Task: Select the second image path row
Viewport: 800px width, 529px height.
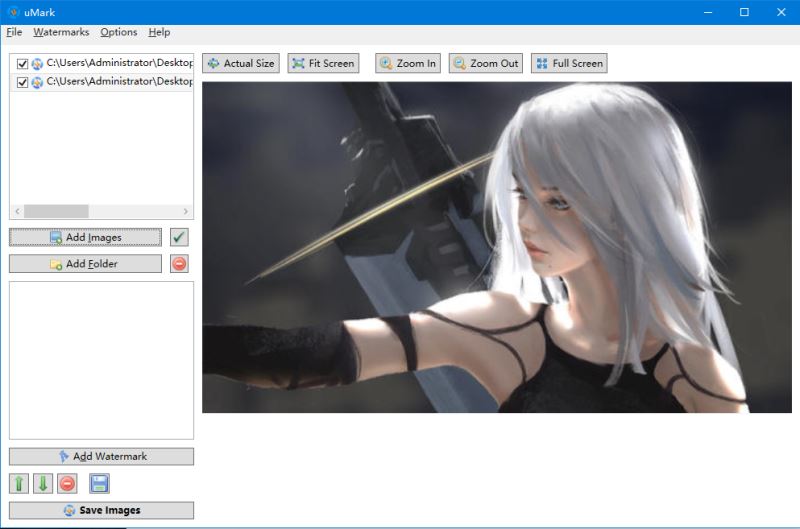Action: pyautogui.click(x=102, y=82)
